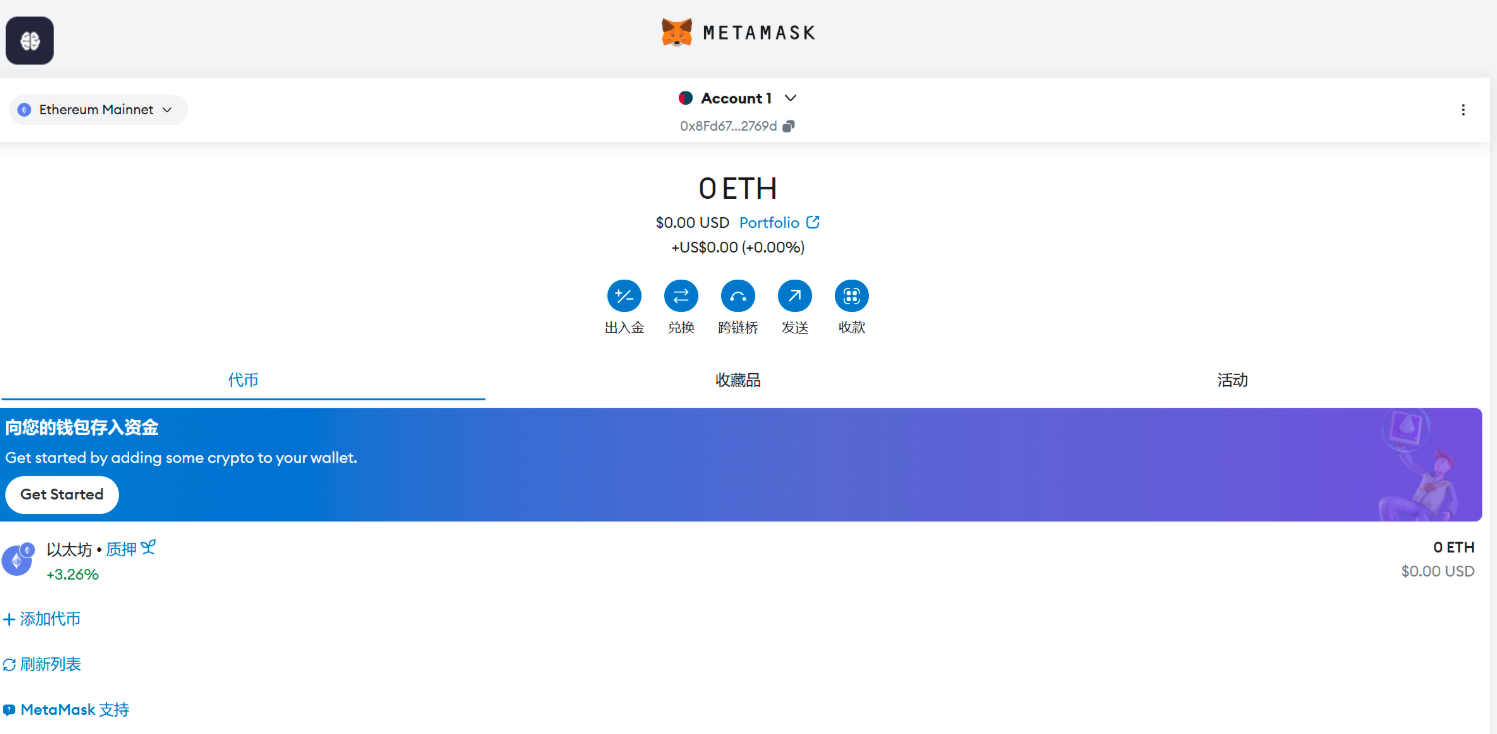
Task: Click the 出入金 buy/sell icon
Action: (624, 296)
